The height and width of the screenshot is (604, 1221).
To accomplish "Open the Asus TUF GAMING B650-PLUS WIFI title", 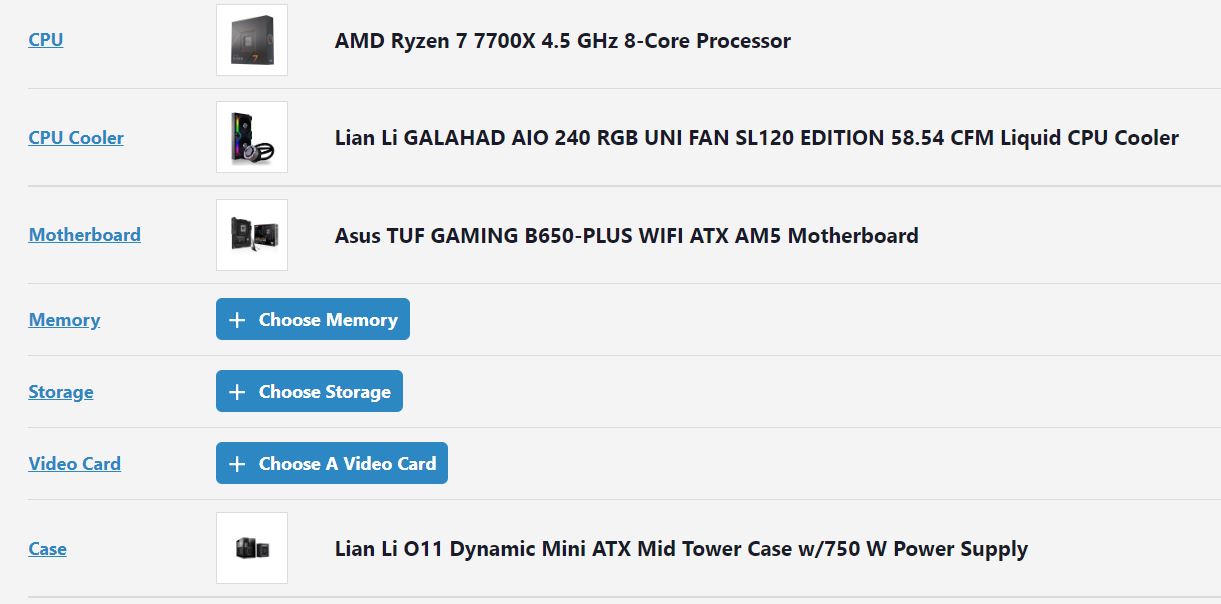I will (627, 236).
